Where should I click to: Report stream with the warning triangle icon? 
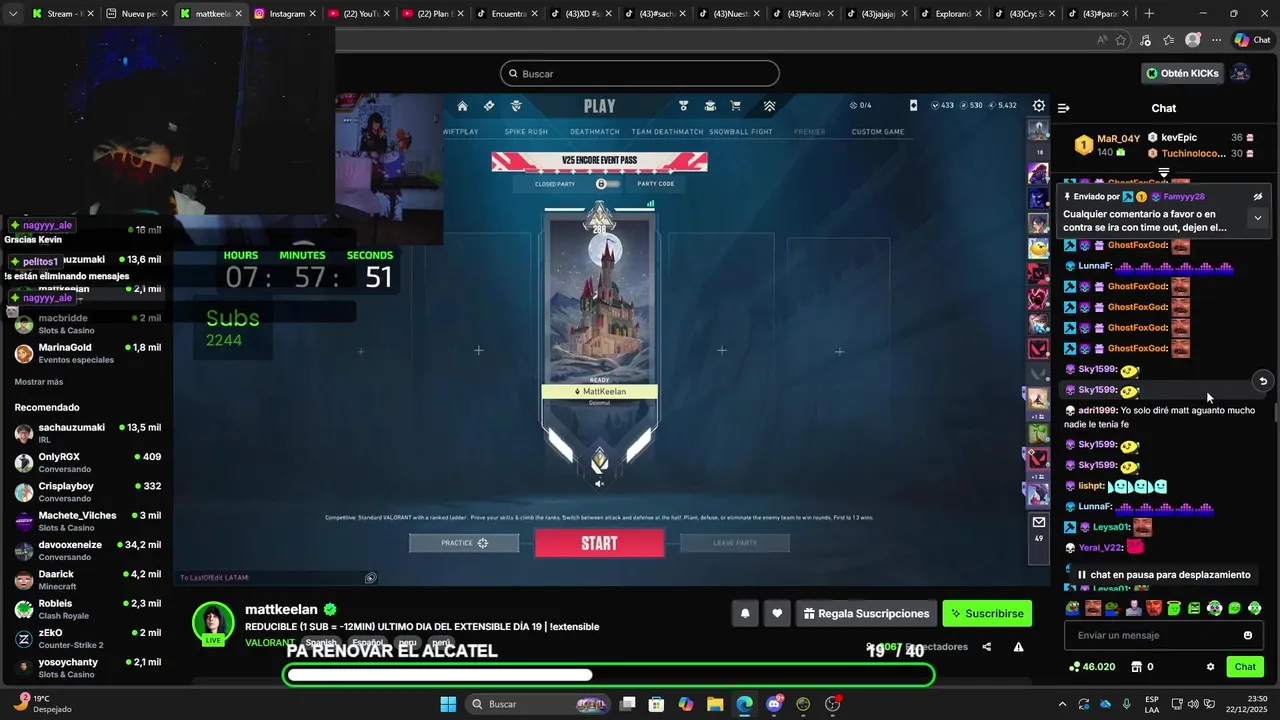click(1018, 647)
